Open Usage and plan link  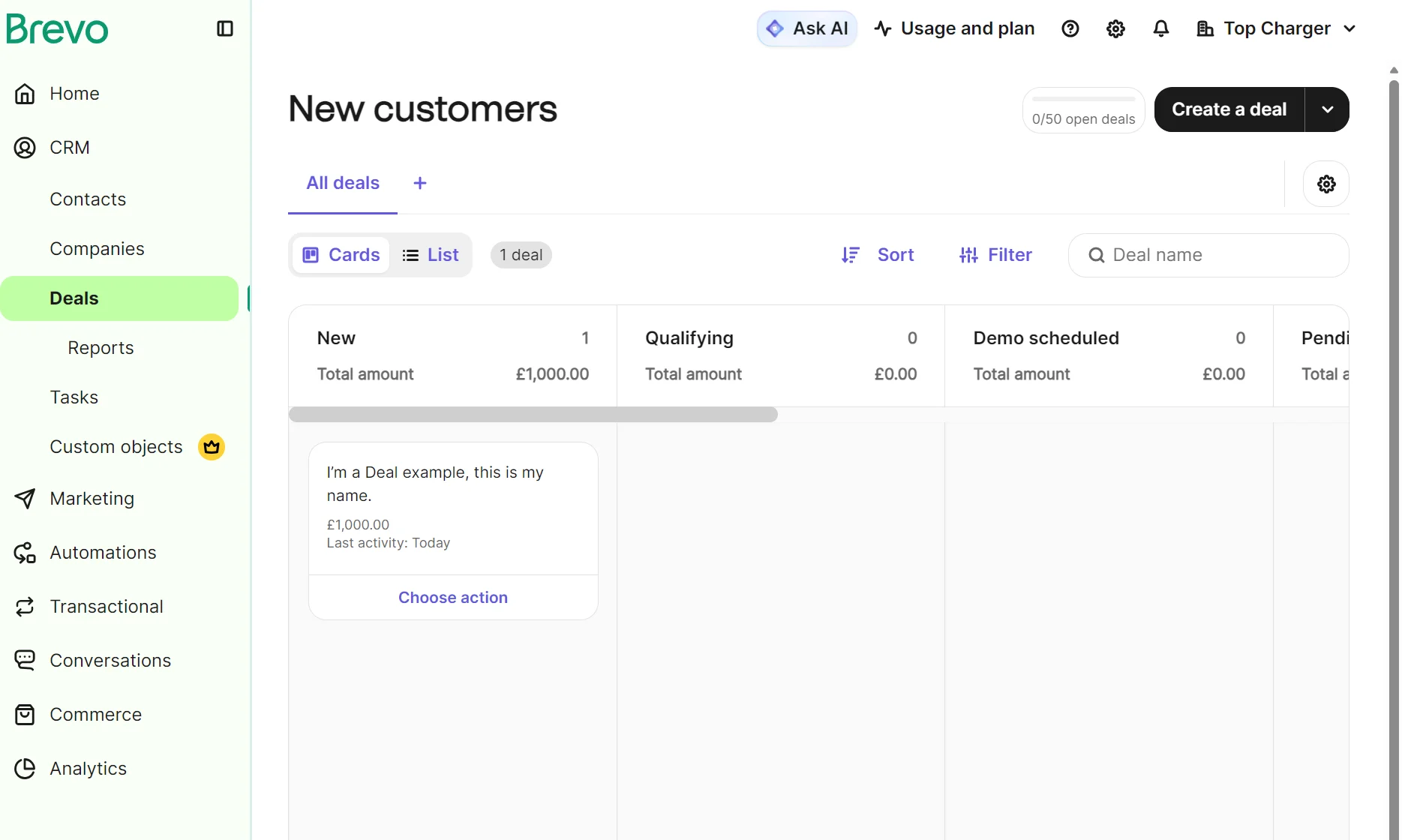(968, 28)
